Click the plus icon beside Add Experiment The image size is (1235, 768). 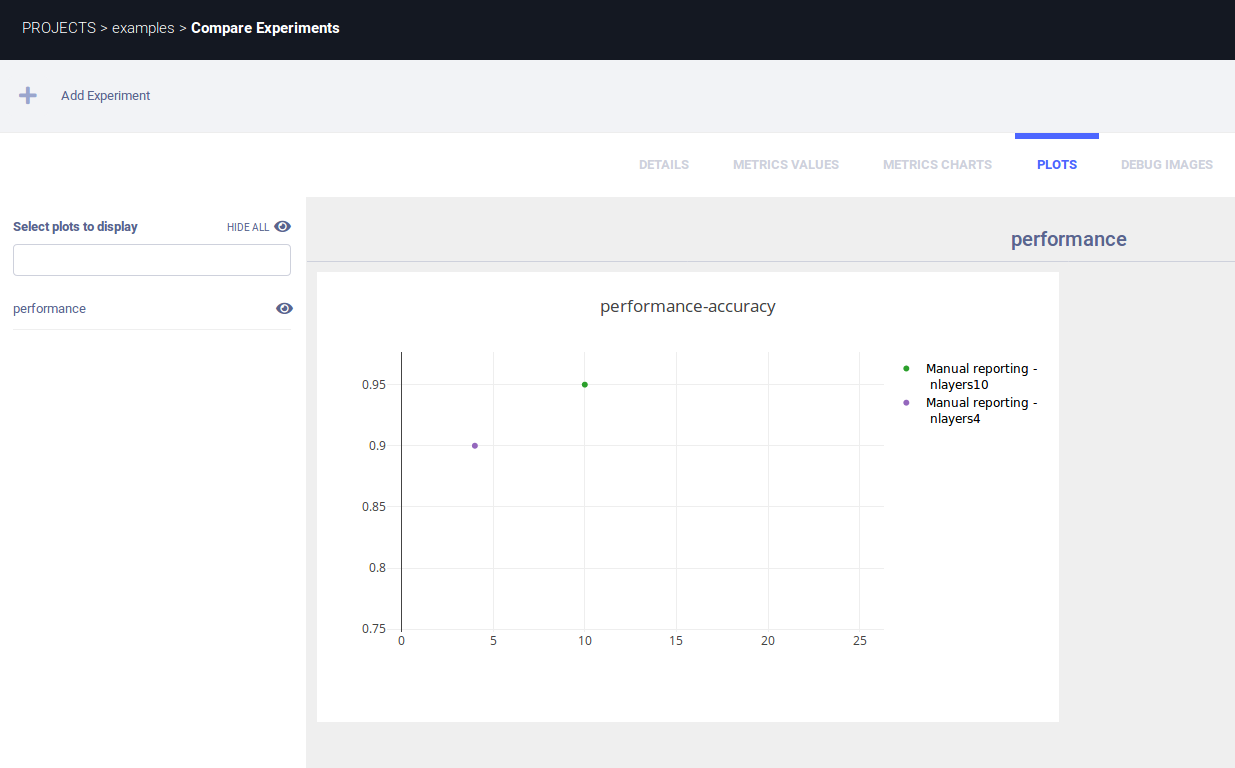coord(28,96)
